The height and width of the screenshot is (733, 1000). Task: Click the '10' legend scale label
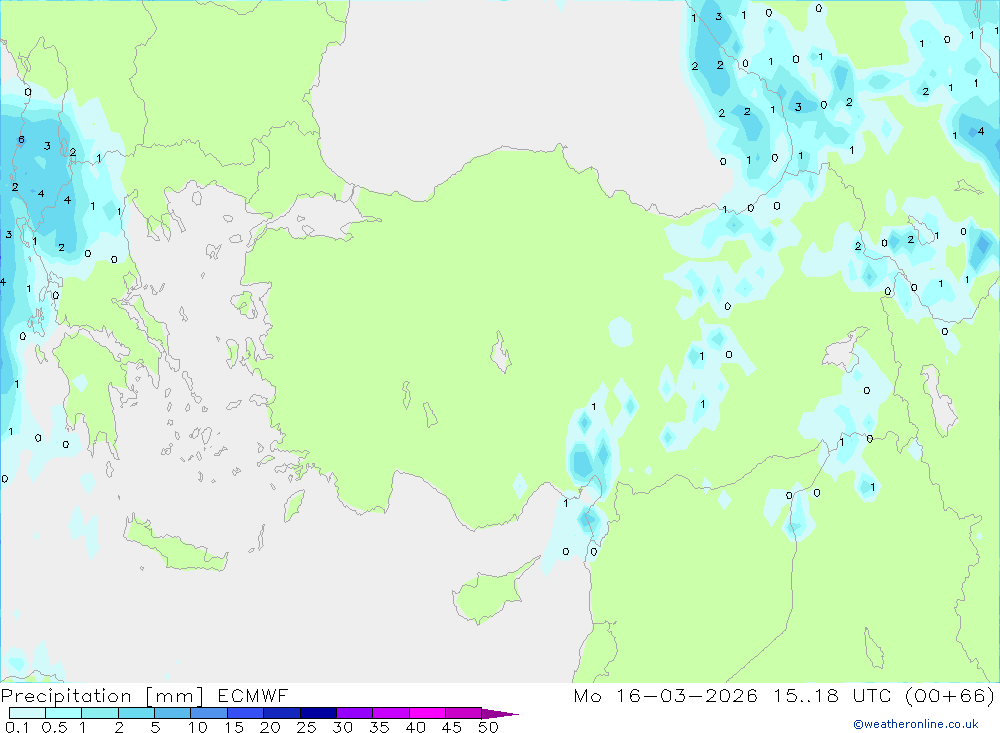tap(198, 727)
